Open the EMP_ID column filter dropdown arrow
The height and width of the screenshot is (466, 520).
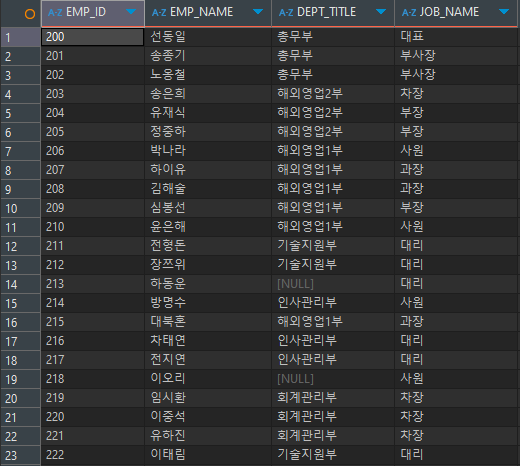(x=131, y=12)
